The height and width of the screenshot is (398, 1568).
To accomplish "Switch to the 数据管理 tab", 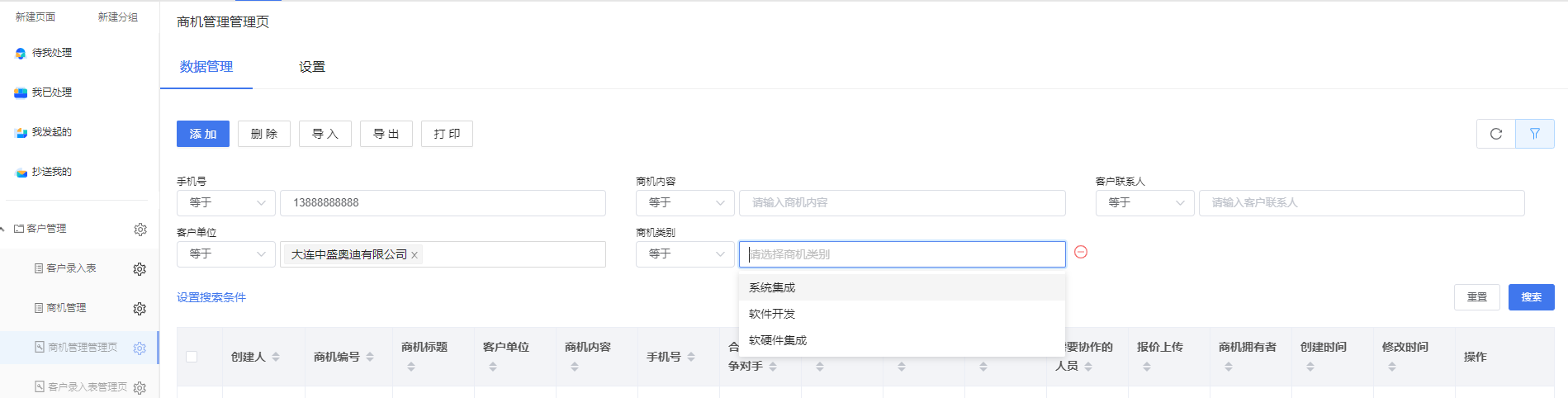I will tap(206, 67).
